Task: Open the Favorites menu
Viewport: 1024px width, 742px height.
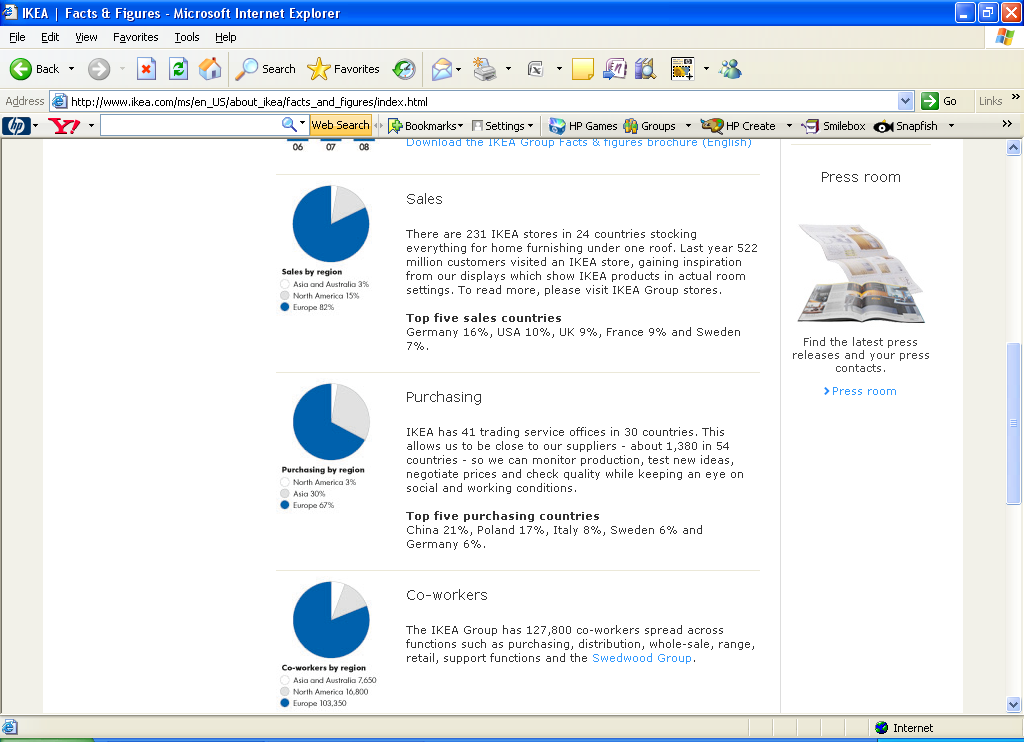Action: click(x=135, y=37)
